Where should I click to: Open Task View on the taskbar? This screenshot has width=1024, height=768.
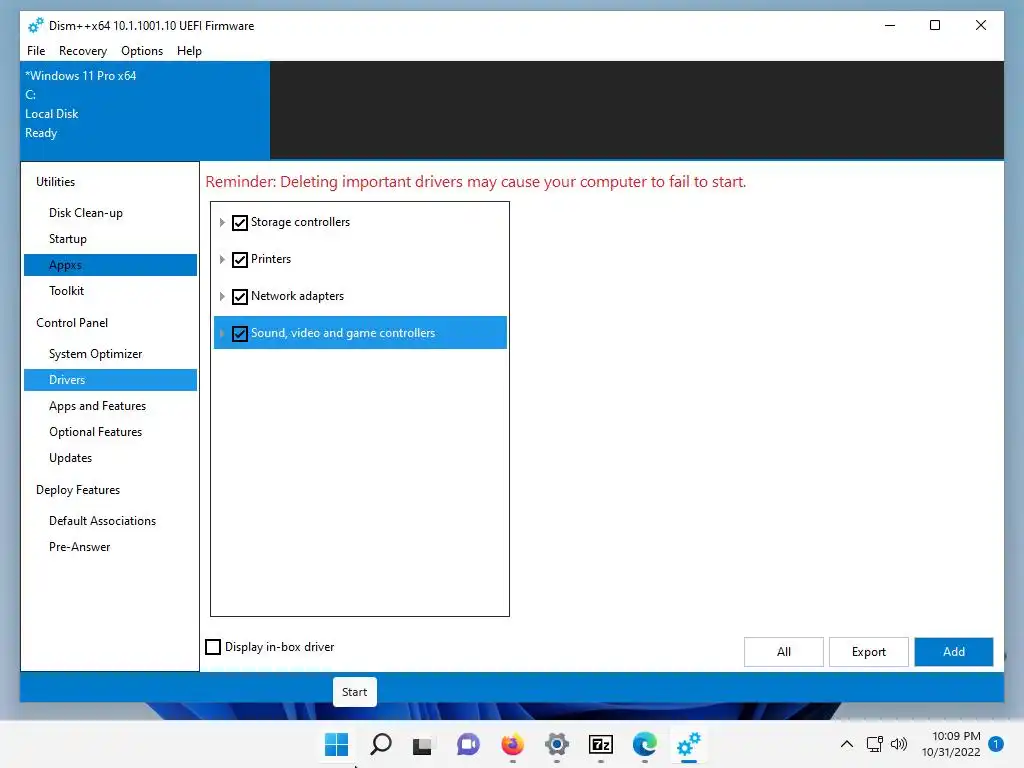[x=423, y=744]
